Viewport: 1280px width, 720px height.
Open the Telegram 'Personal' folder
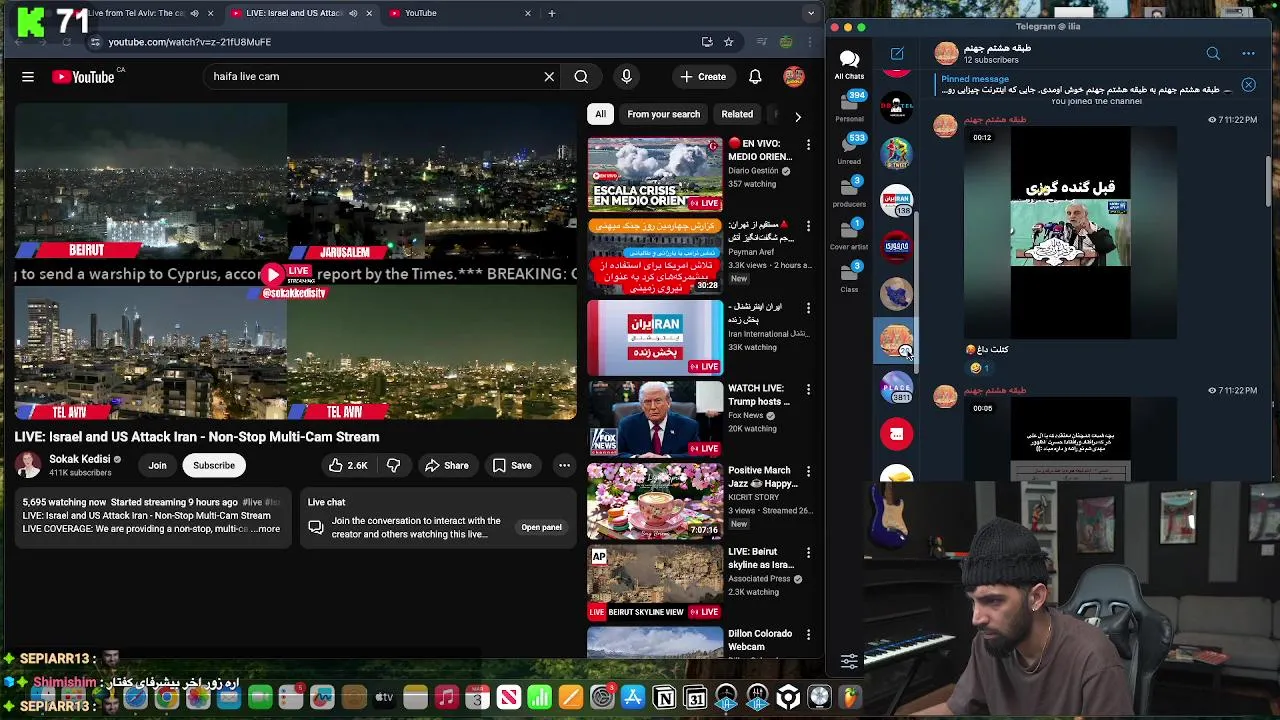tap(849, 108)
